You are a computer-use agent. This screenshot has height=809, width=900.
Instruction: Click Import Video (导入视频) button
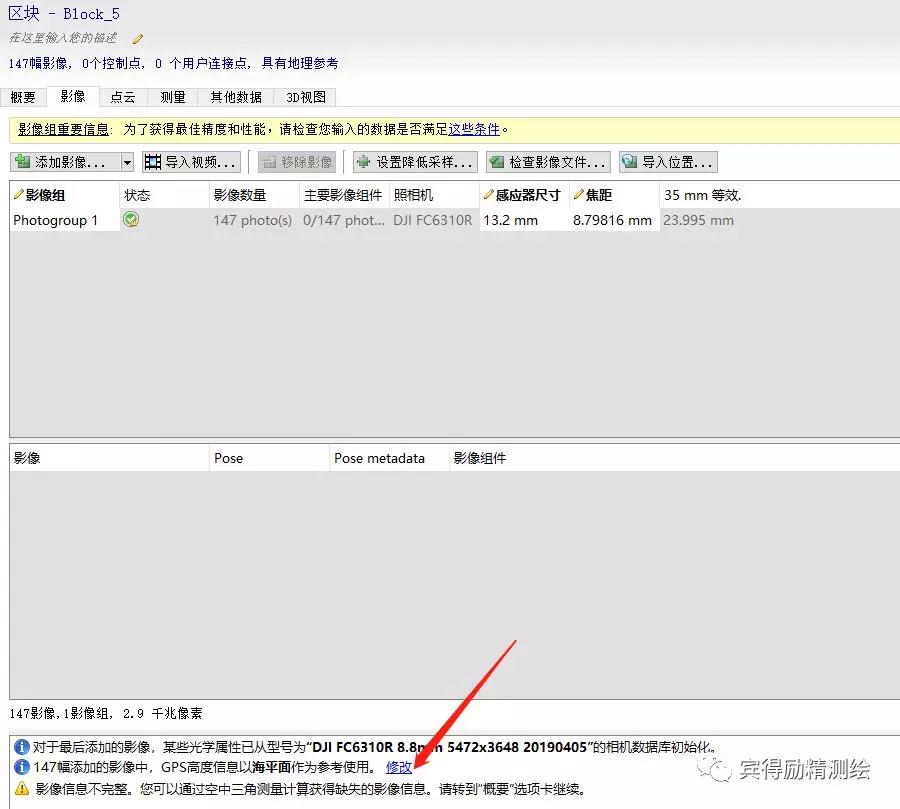point(191,162)
